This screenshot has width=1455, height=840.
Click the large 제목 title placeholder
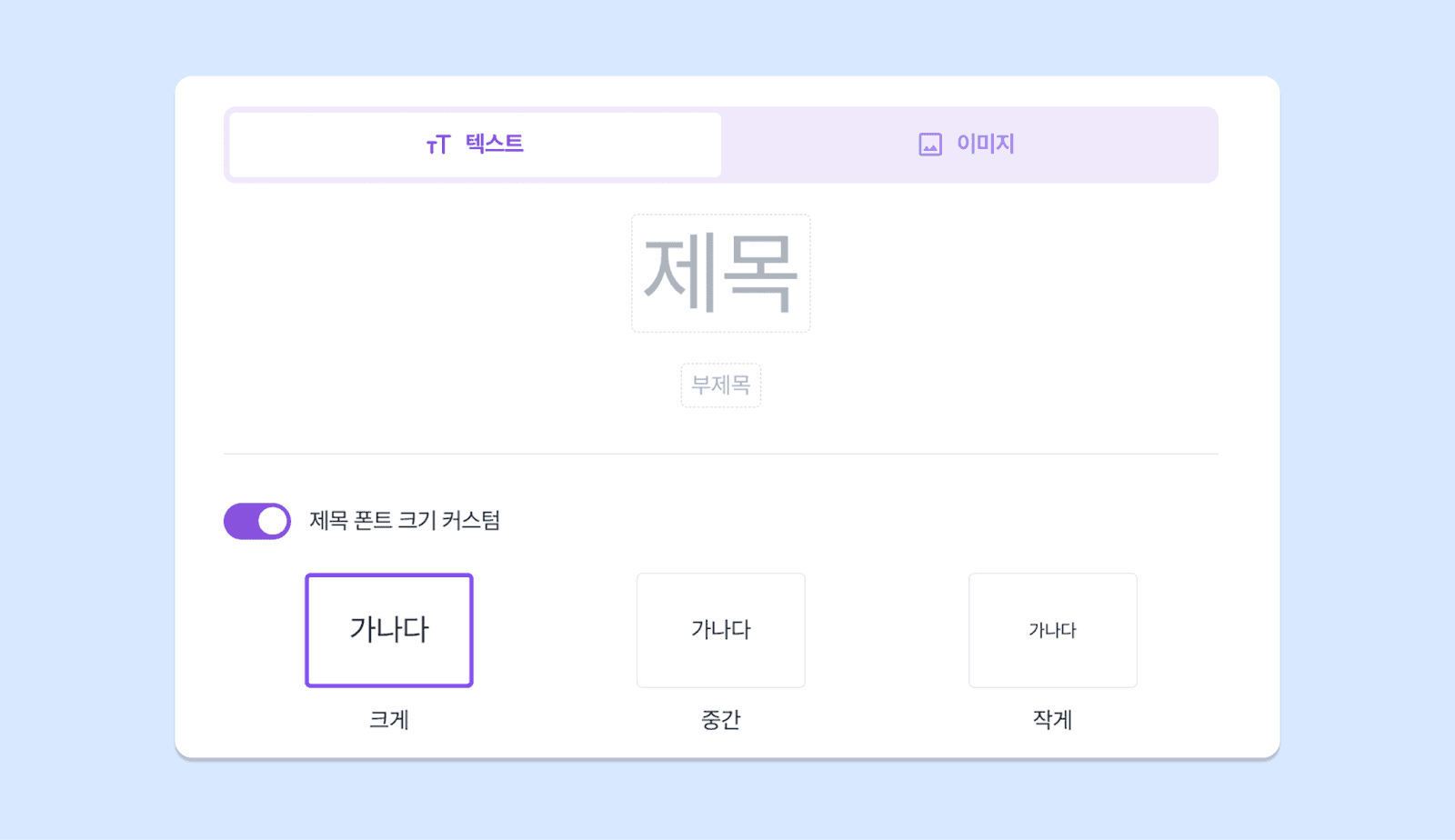[721, 274]
